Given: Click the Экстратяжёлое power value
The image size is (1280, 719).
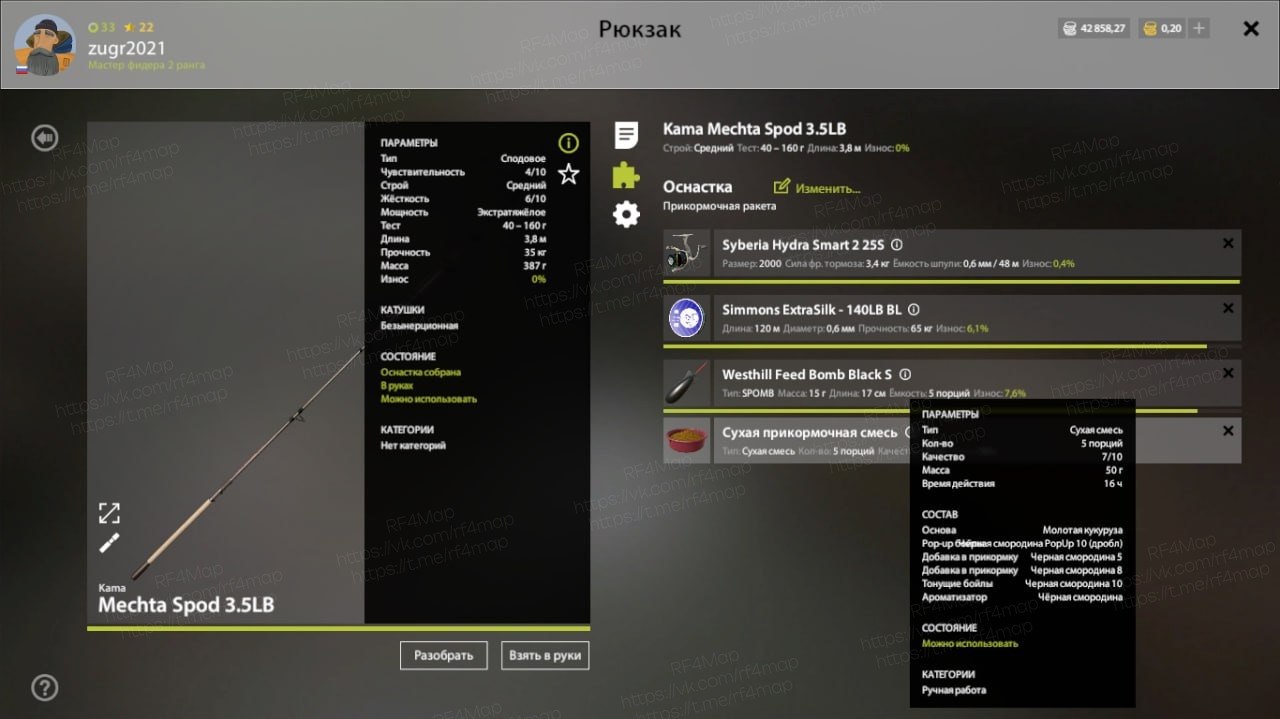Looking at the screenshot, I should pos(511,212).
